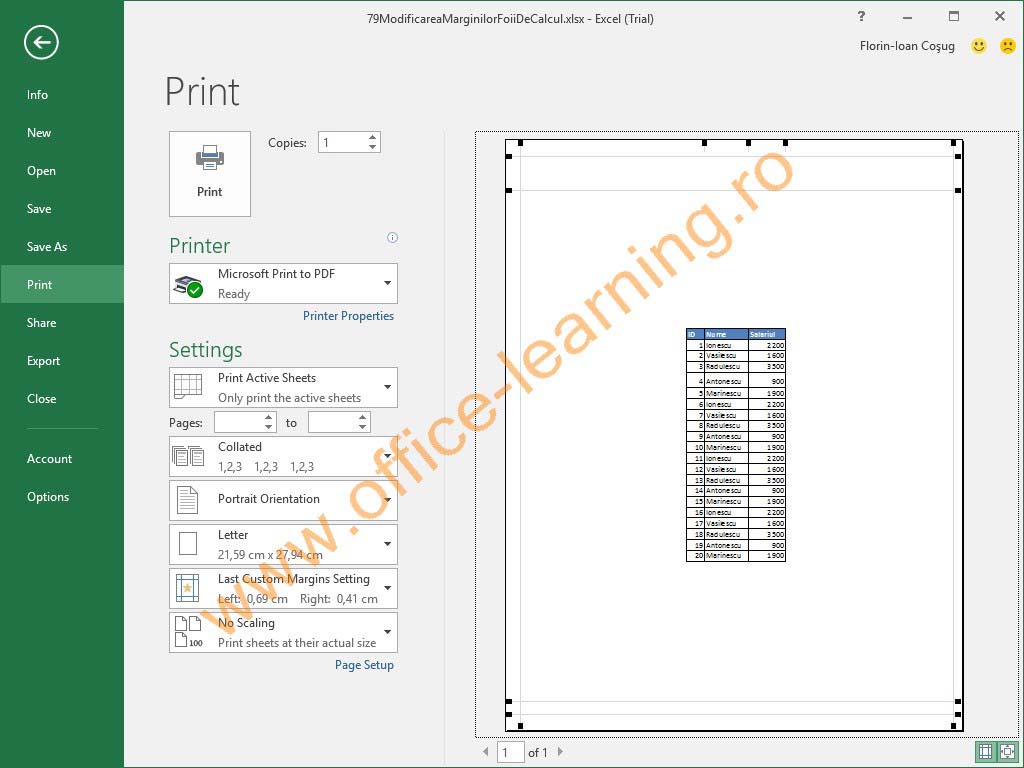Decrease the Pages from value
The width and height of the screenshot is (1024, 768).
(x=269, y=428)
